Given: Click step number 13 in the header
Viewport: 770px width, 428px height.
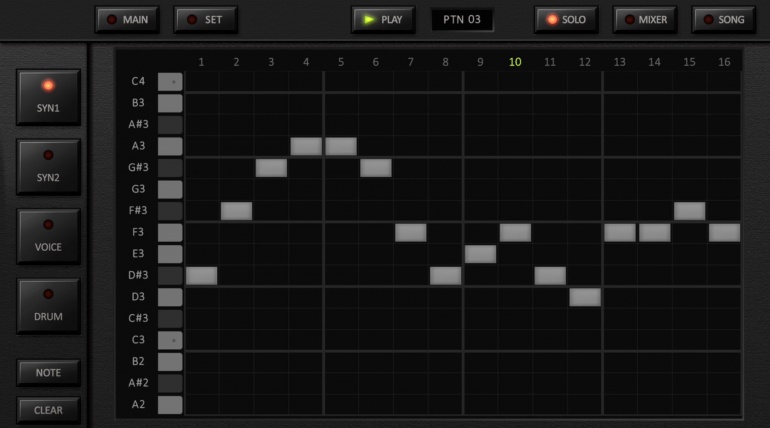Looking at the screenshot, I should pyautogui.click(x=620, y=62).
